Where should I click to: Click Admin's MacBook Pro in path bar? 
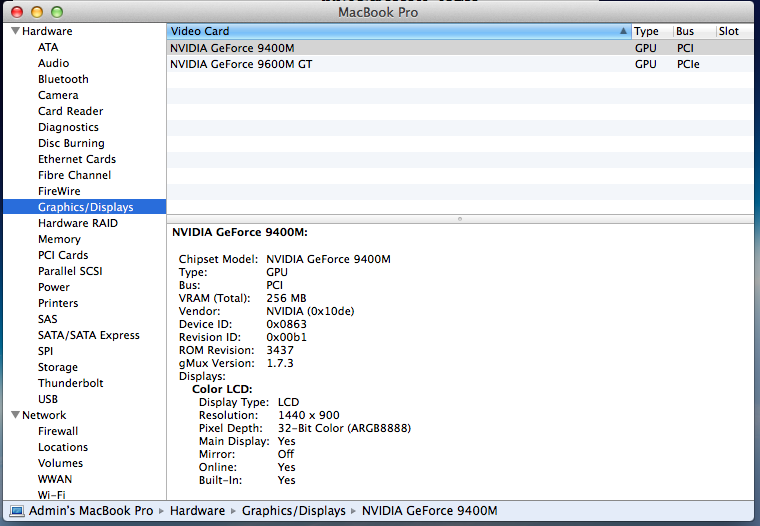[x=91, y=511]
